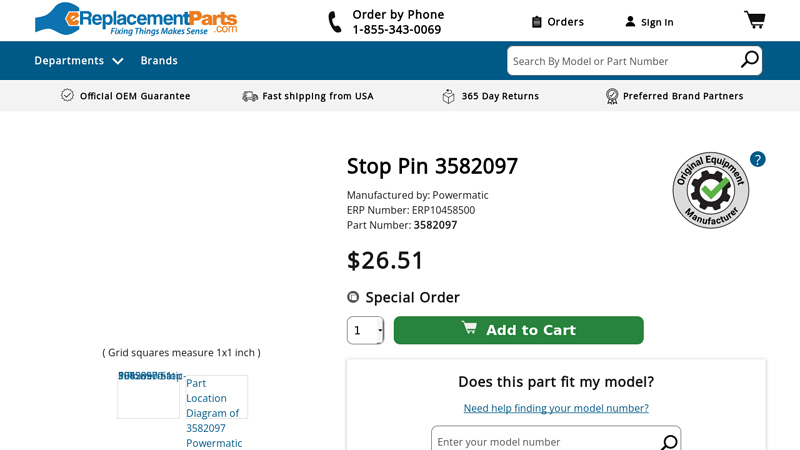Click the Preferred Brand Partners ribbon icon
This screenshot has width=800, height=450.
click(612, 96)
